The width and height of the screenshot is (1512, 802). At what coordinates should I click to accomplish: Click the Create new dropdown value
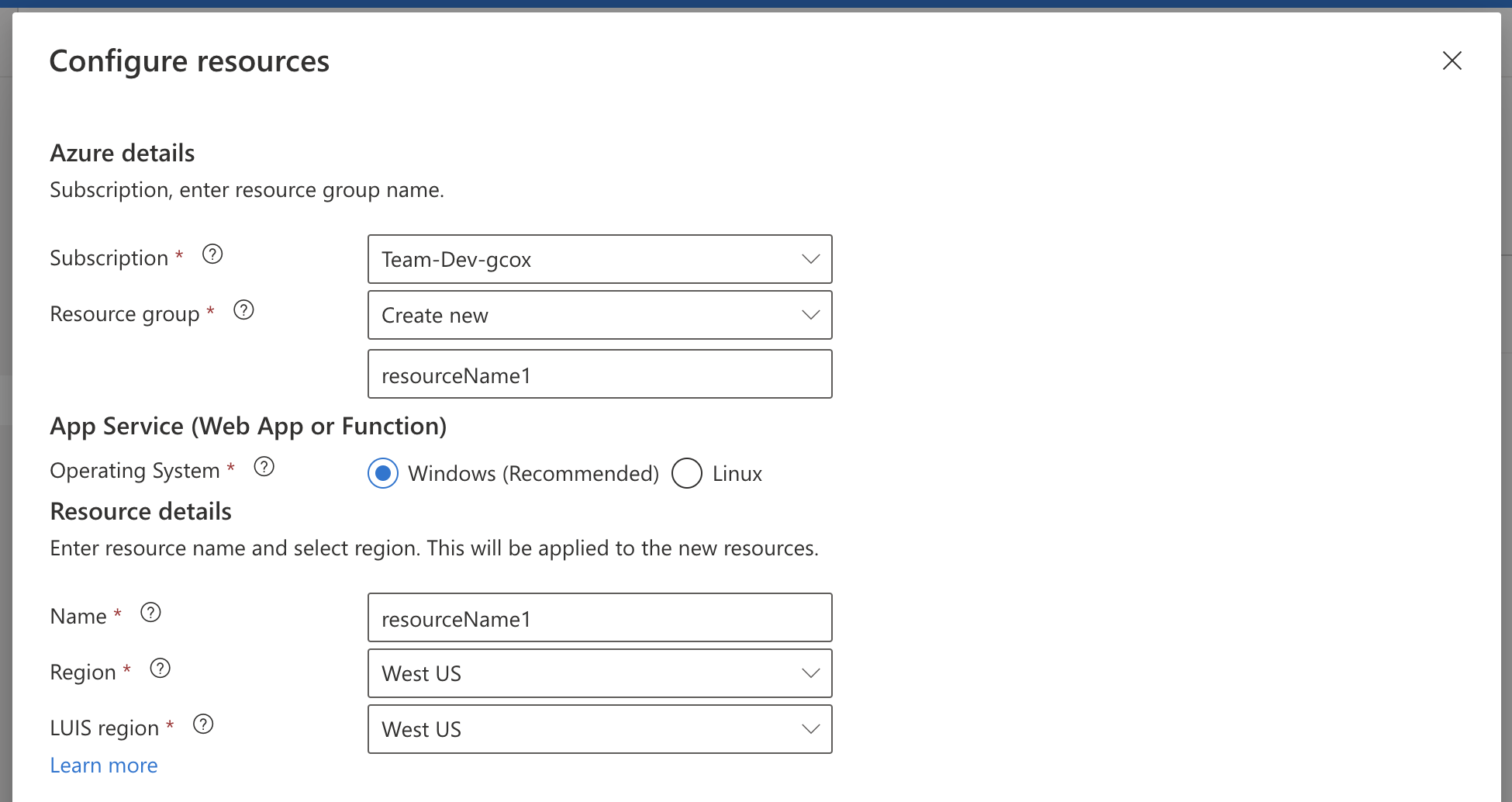point(599,315)
